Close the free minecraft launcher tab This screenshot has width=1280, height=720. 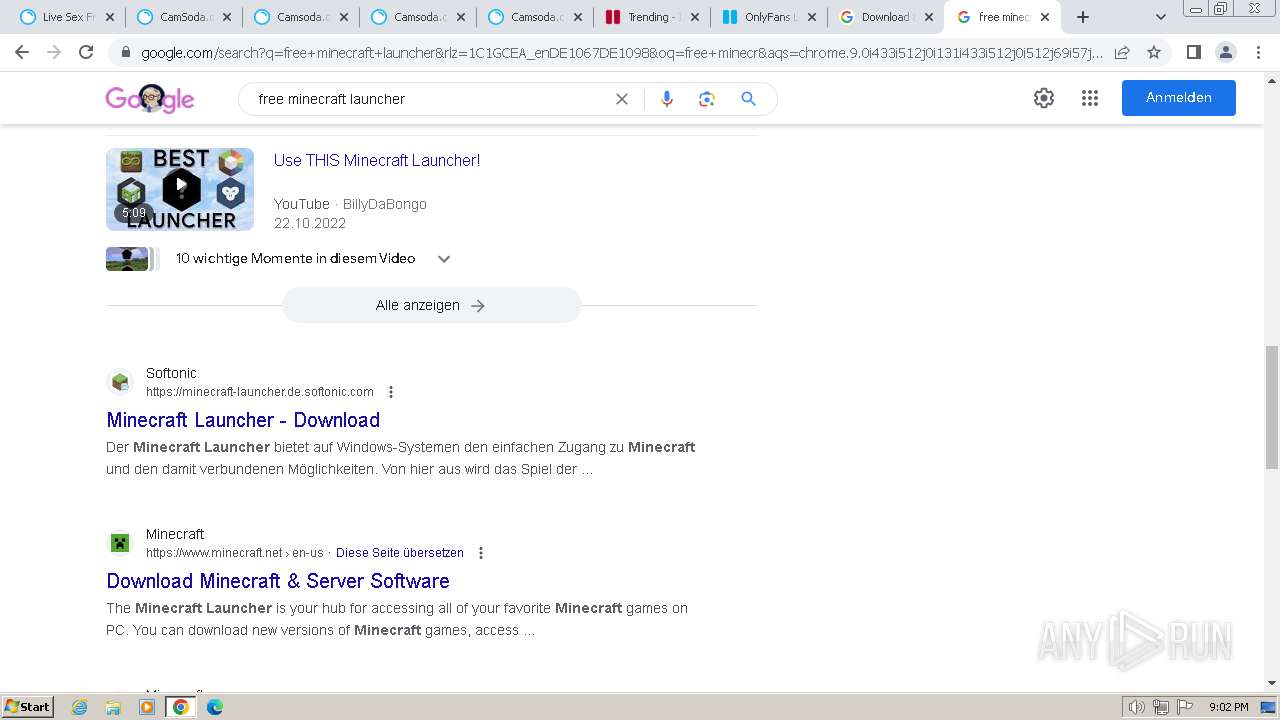tap(1045, 17)
